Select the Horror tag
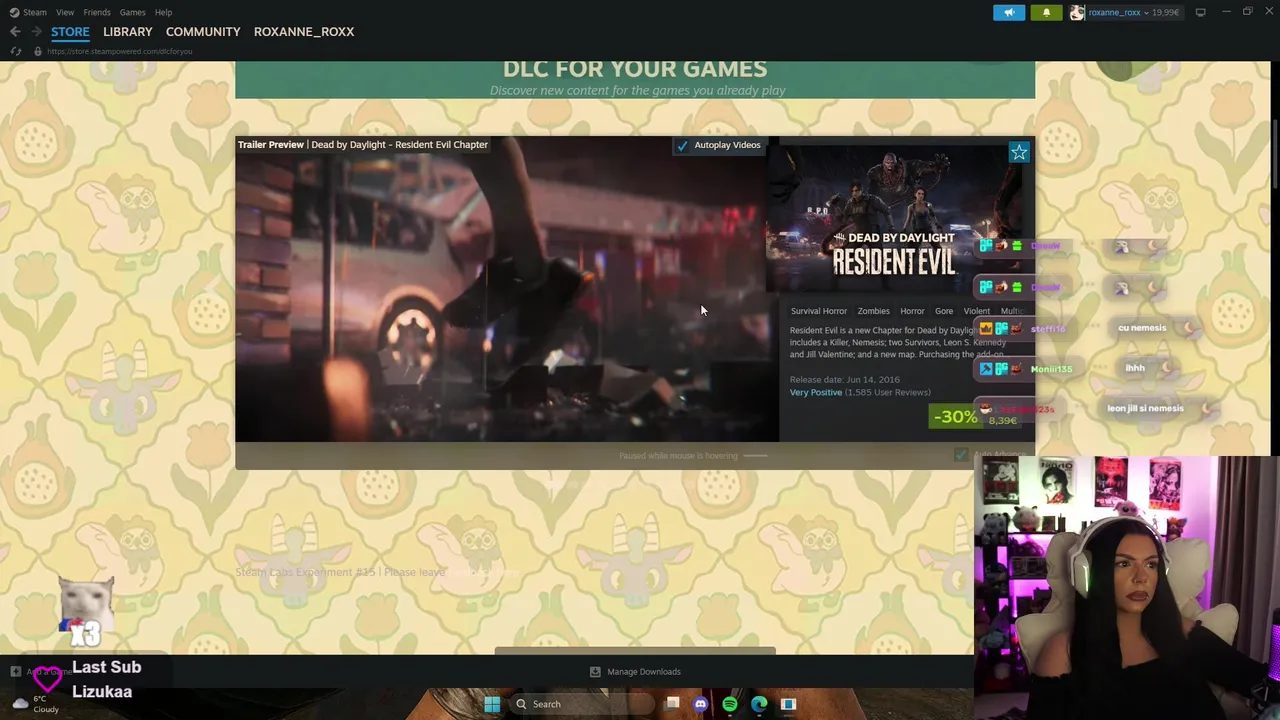1280x720 pixels. tap(912, 311)
